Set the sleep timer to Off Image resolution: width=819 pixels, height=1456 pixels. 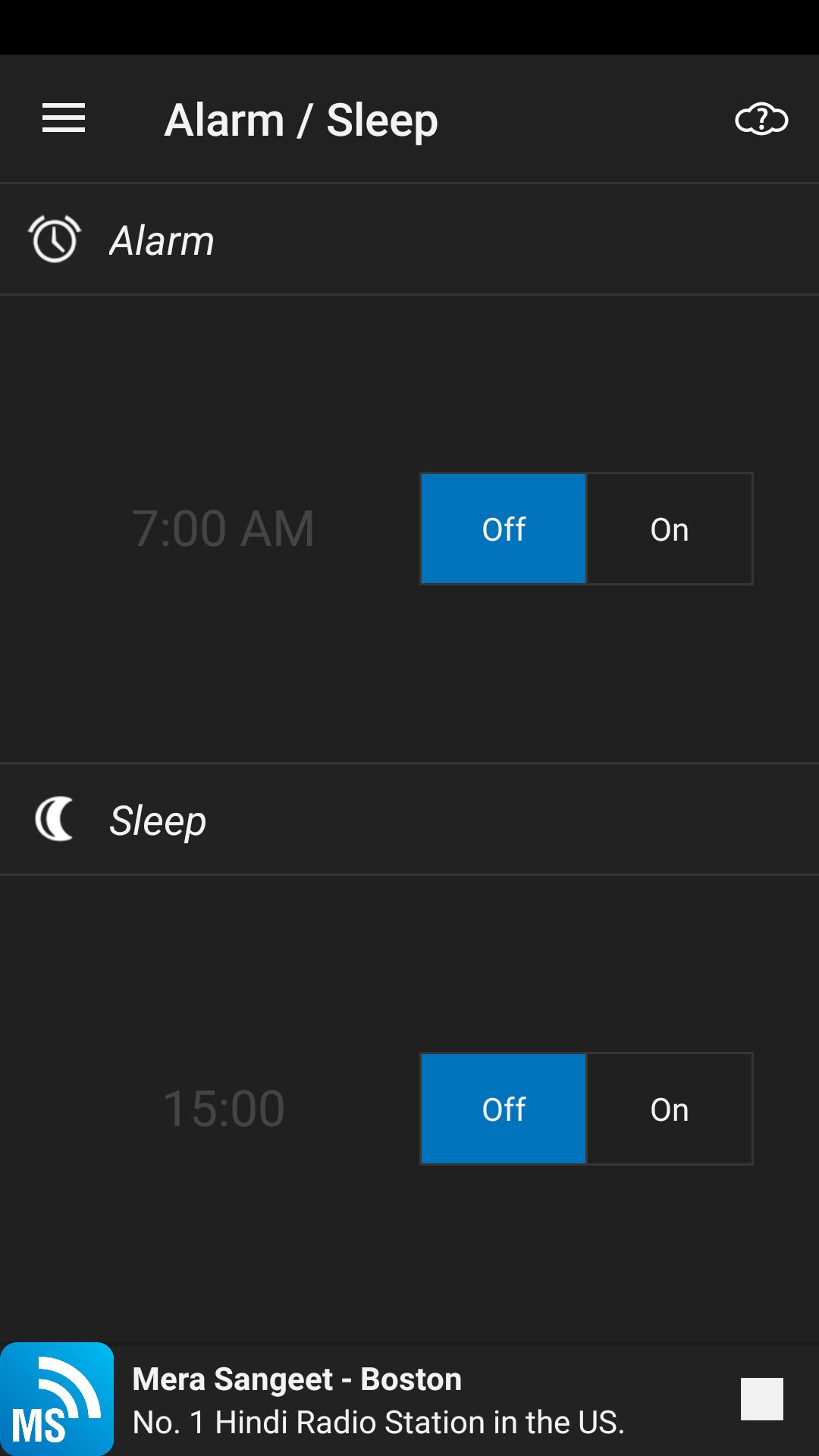504,1109
